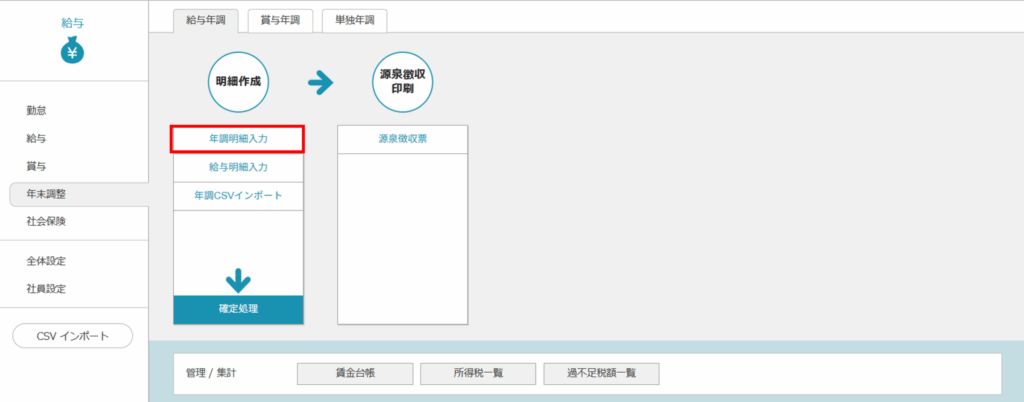Click the right arrow between workflow steps

[x=320, y=83]
